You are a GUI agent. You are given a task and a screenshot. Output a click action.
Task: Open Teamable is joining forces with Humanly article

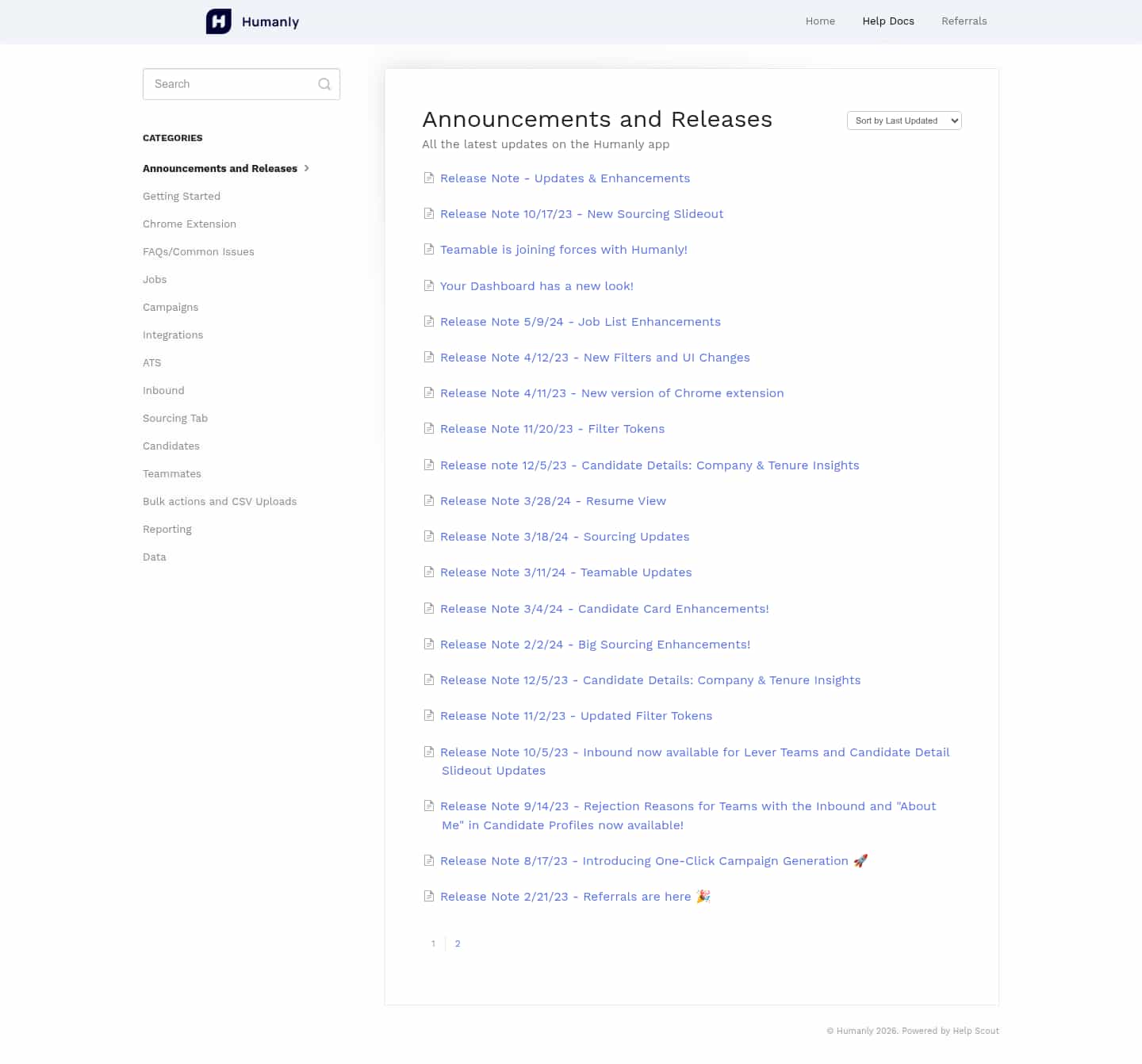coord(564,250)
